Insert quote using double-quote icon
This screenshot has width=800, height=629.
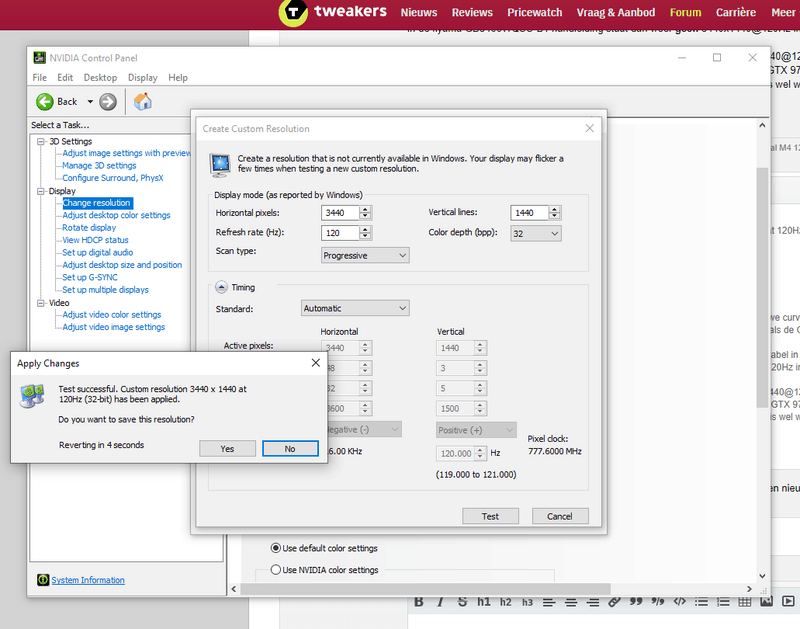636,601
